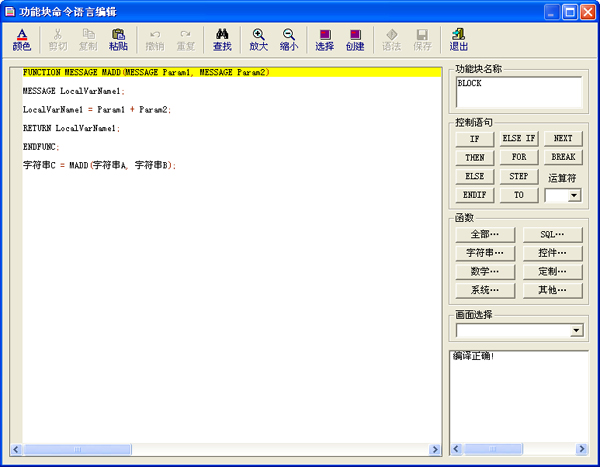Open search with the 查找 binoculars icon

[222, 40]
